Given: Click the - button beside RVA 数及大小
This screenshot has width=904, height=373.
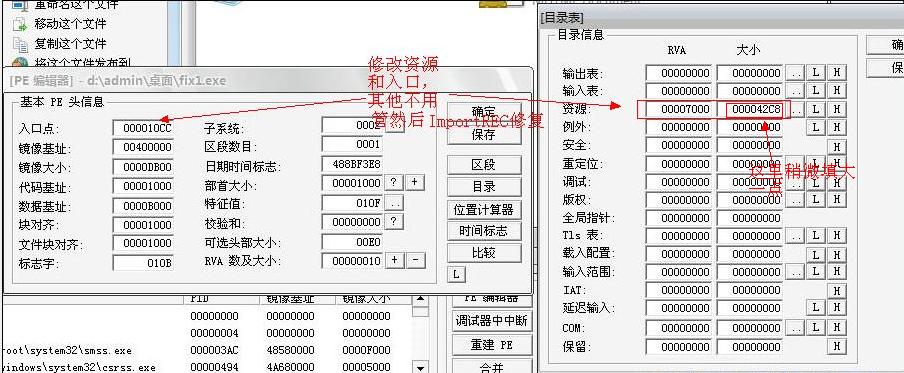Looking at the screenshot, I should [416, 260].
